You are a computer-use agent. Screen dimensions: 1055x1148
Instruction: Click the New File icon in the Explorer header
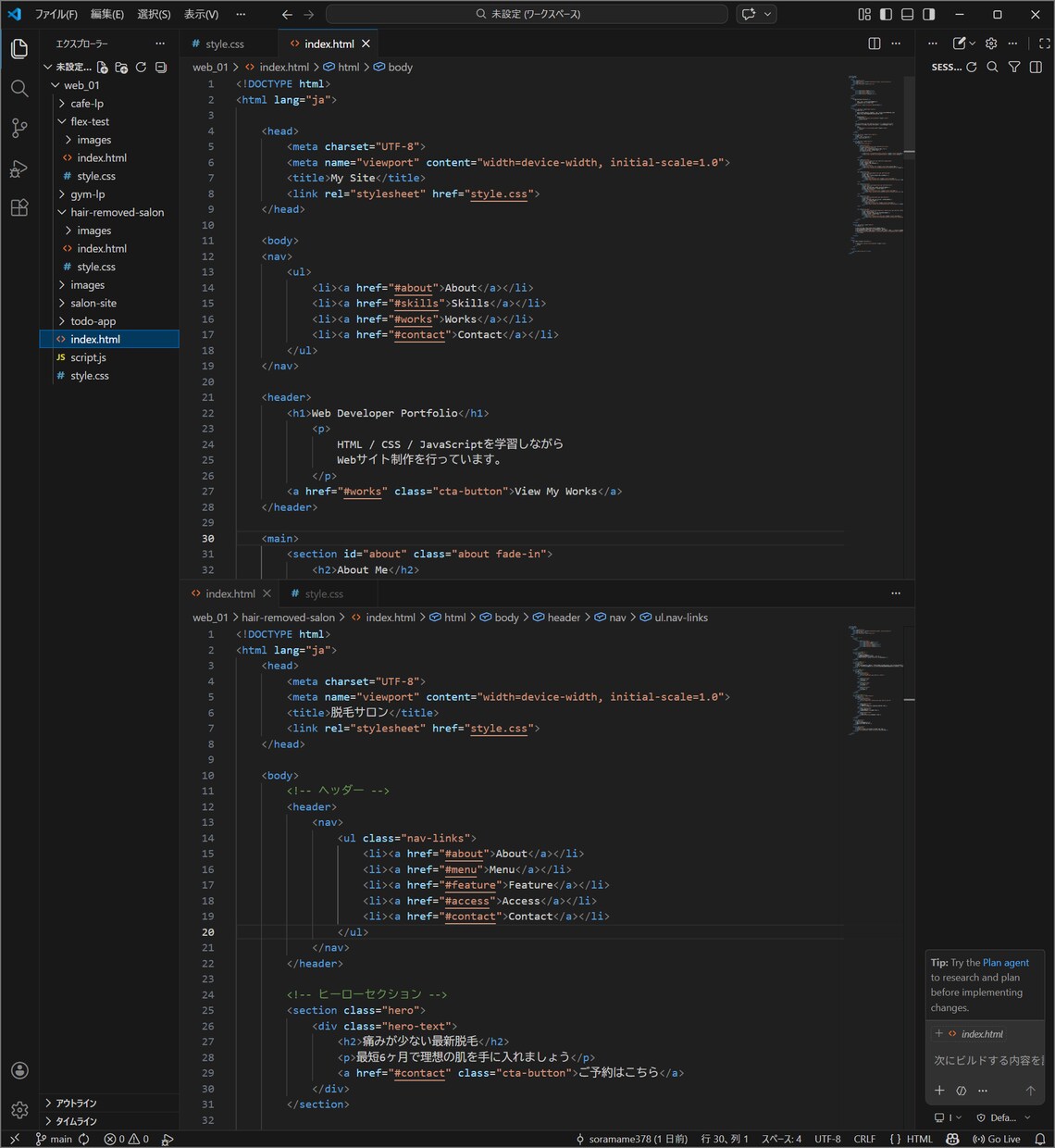(x=102, y=68)
